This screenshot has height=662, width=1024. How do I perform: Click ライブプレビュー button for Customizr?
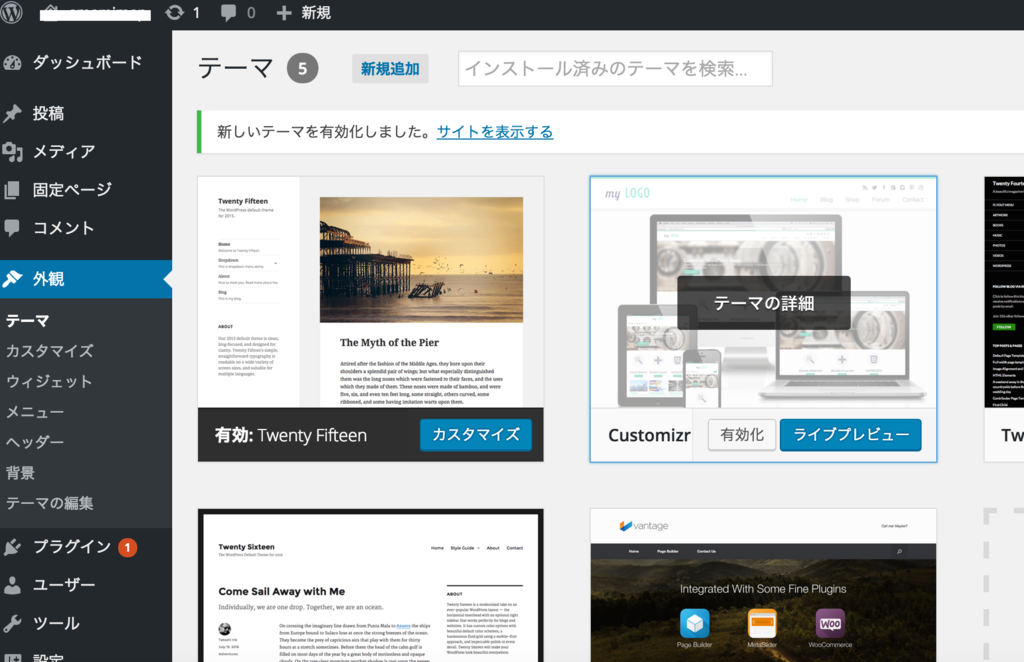851,435
